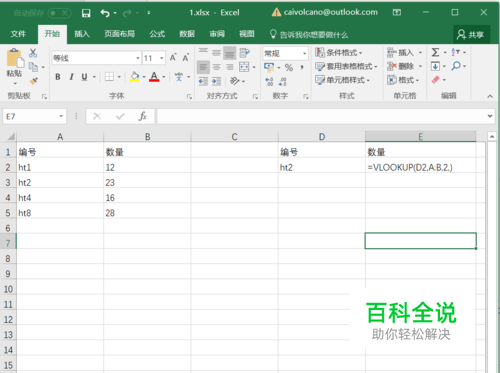Screen dimensions: 500x373
Task: Open the font name dropdown
Action: pyautogui.click(x=138, y=58)
